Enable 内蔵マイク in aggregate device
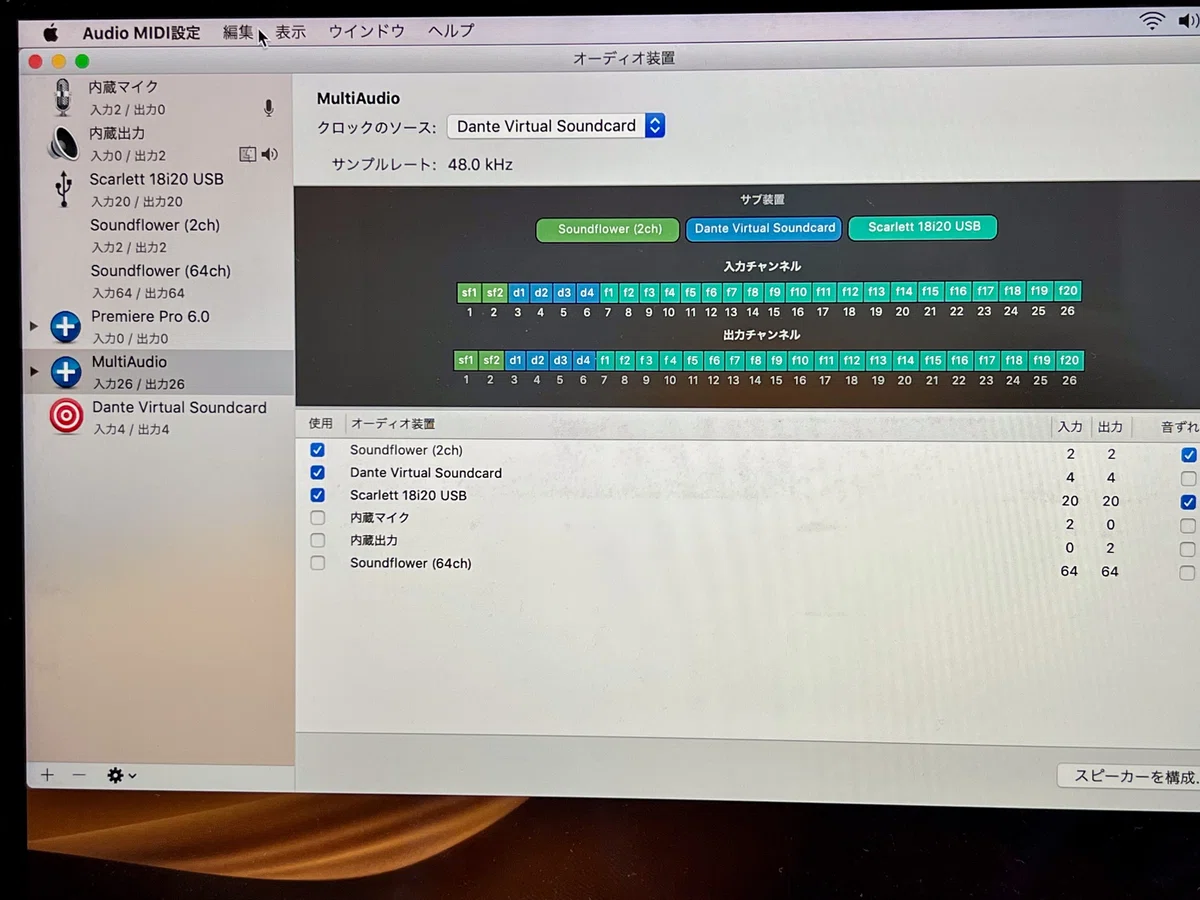 coord(317,518)
